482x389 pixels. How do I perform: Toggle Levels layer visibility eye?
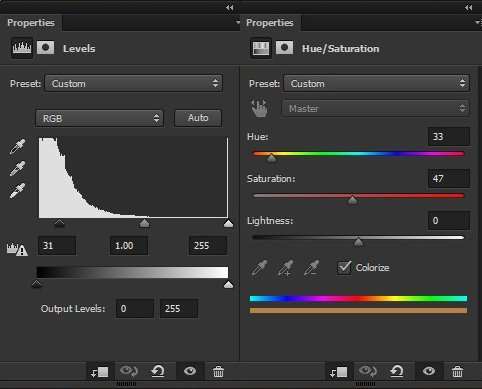click(190, 371)
